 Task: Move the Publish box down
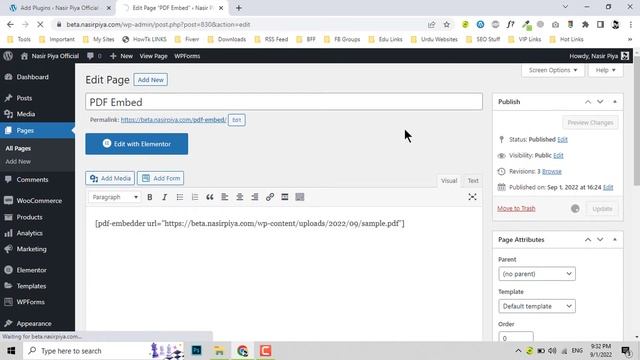[x=600, y=102]
